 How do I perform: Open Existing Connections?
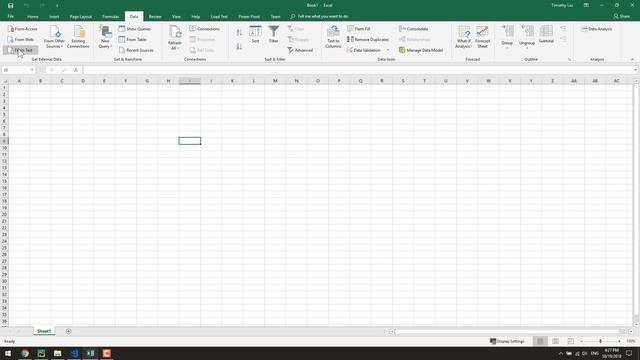(x=78, y=37)
